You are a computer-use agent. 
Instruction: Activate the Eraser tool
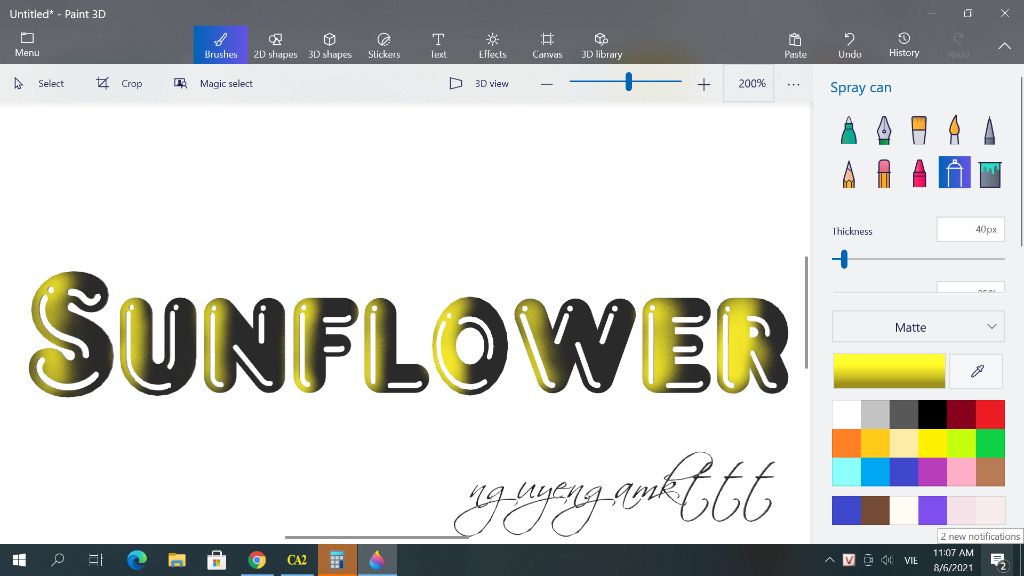pos(884,173)
